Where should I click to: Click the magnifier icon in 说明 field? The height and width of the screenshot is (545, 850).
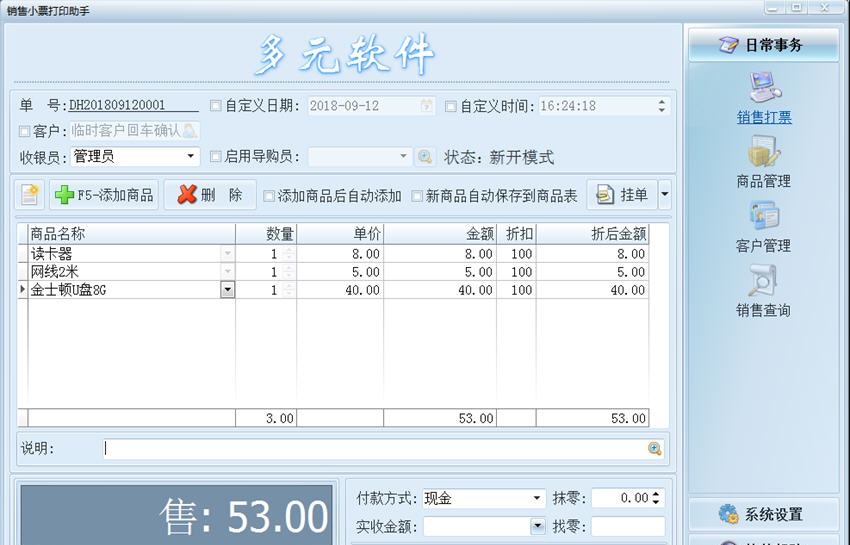tap(655, 449)
